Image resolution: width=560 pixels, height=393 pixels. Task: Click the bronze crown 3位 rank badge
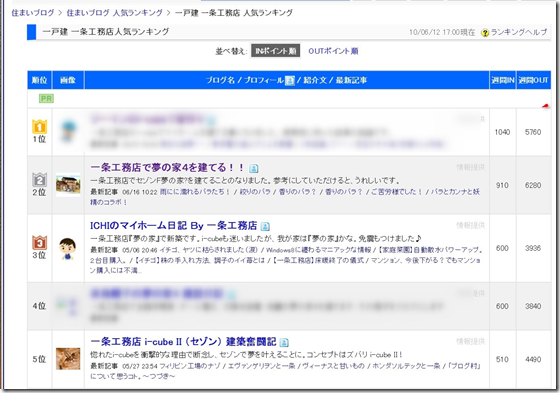coord(40,243)
